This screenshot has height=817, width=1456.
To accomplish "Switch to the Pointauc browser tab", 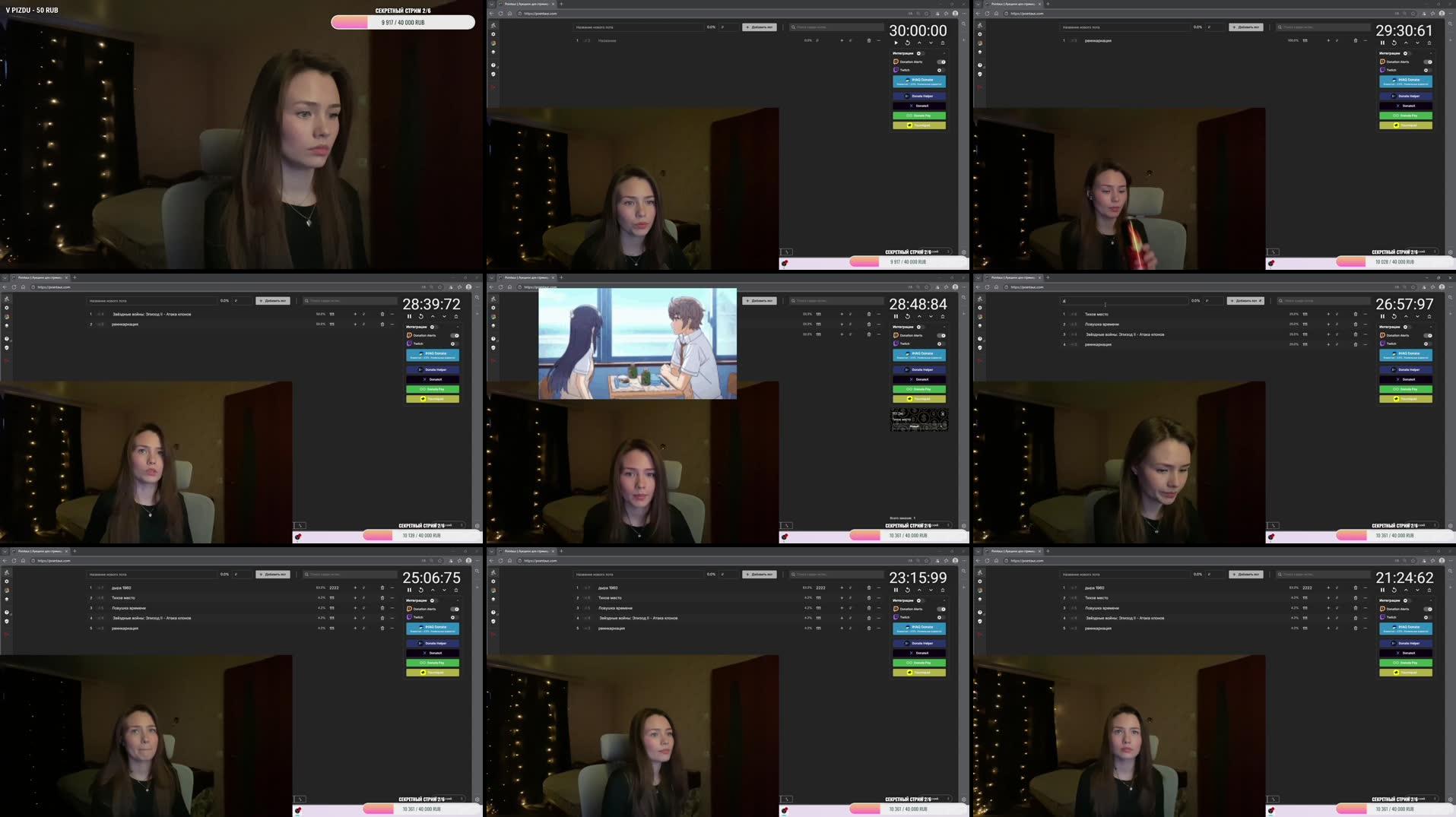I will 525,3.
